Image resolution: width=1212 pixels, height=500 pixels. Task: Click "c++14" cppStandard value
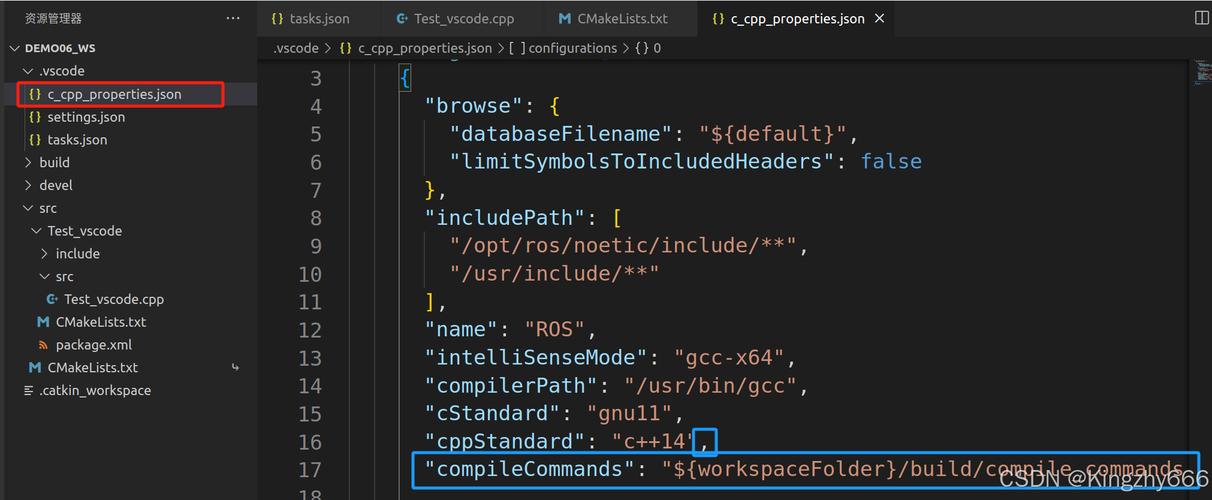coord(654,442)
